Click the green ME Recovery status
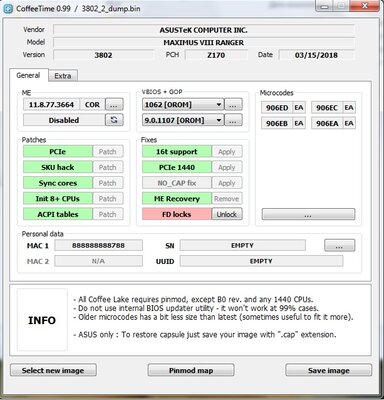This screenshot has height=400, width=384. pos(177,199)
